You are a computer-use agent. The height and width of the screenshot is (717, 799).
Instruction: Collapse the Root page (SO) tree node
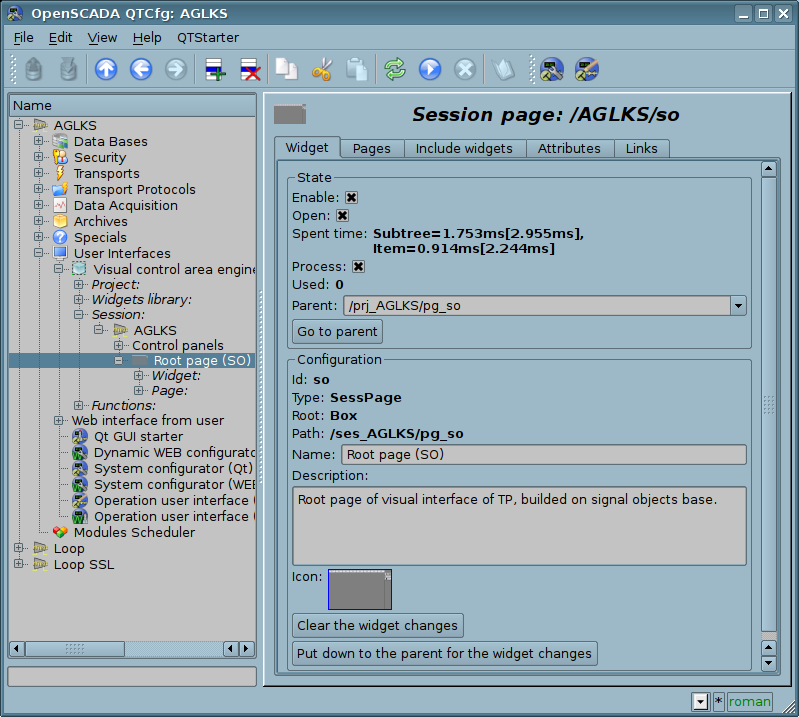click(118, 361)
